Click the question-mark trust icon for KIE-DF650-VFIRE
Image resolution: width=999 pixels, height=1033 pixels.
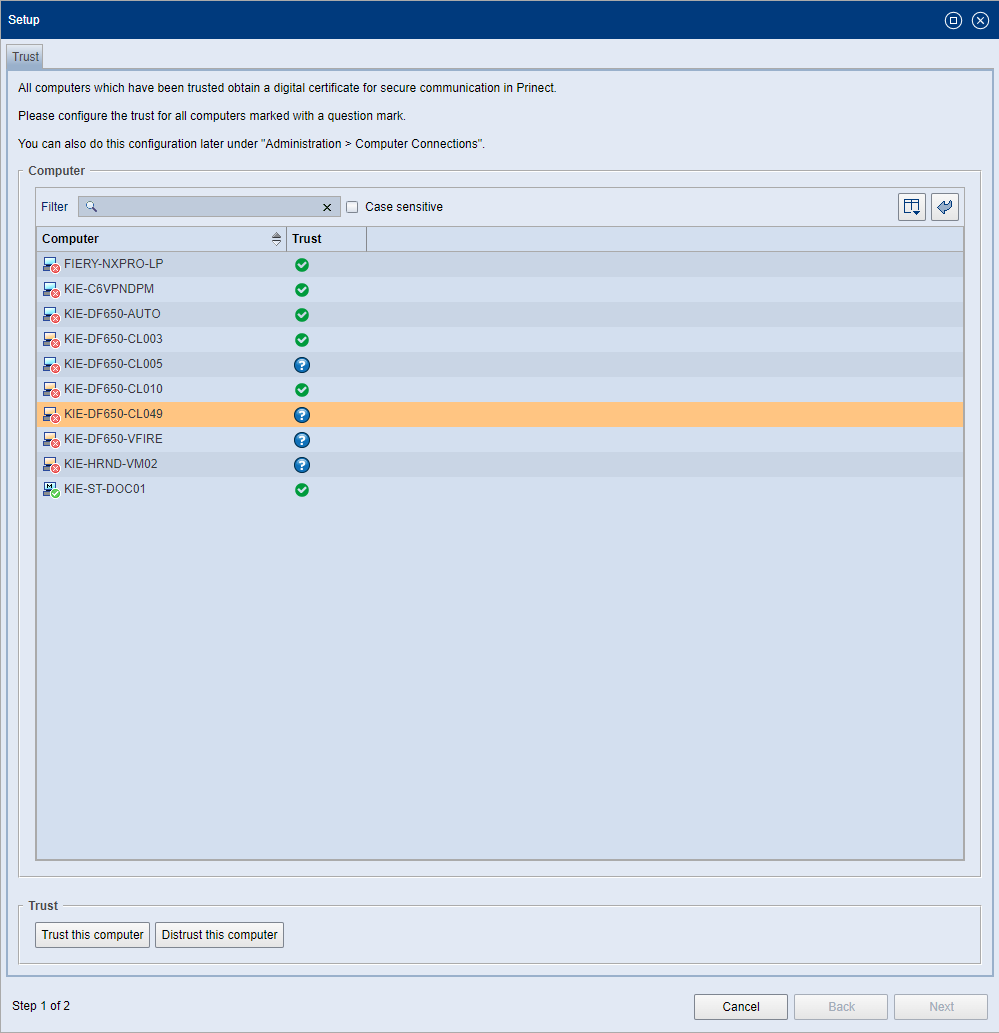pos(301,439)
